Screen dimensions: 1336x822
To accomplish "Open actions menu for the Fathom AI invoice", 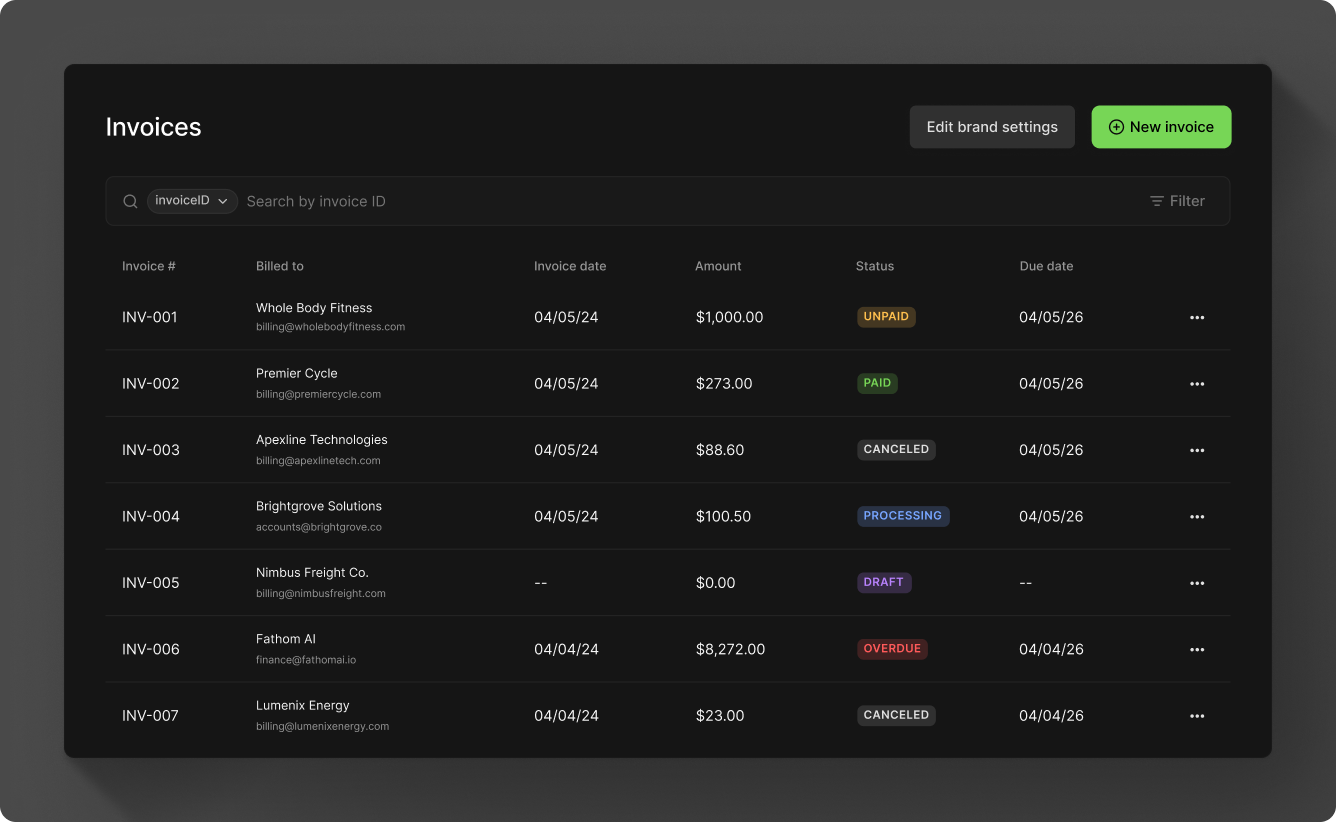I will tap(1197, 649).
